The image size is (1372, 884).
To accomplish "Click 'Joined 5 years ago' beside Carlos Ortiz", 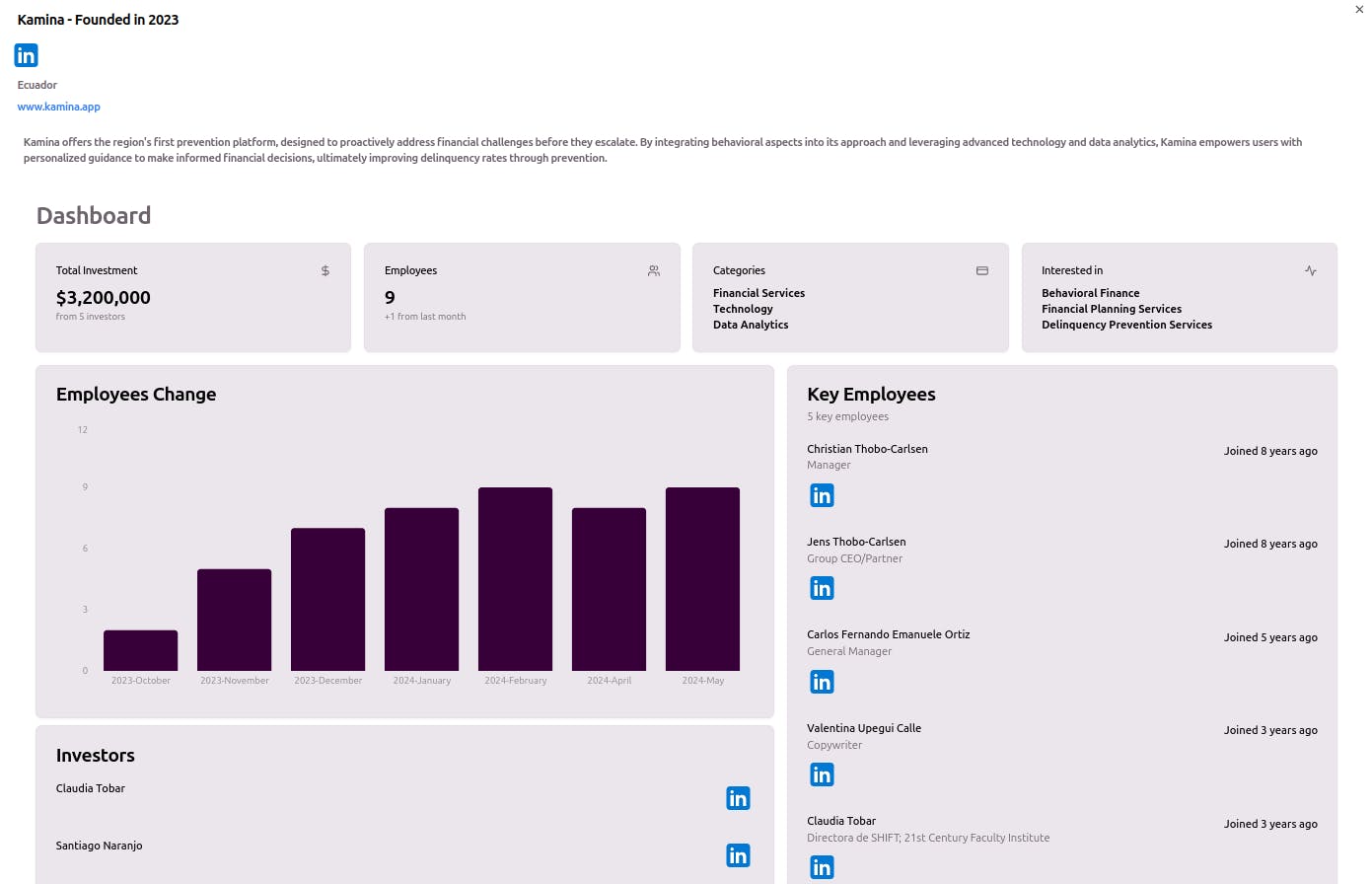I will click(1270, 637).
